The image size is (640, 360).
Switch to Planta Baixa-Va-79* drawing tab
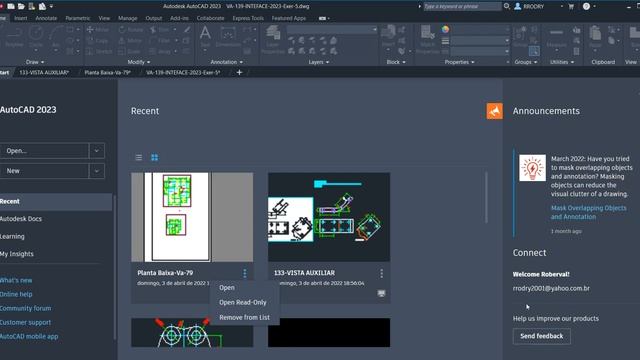pos(107,72)
